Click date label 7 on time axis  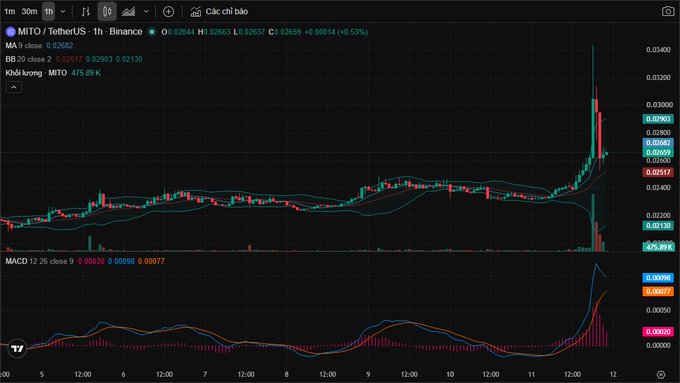pyautogui.click(x=205, y=374)
